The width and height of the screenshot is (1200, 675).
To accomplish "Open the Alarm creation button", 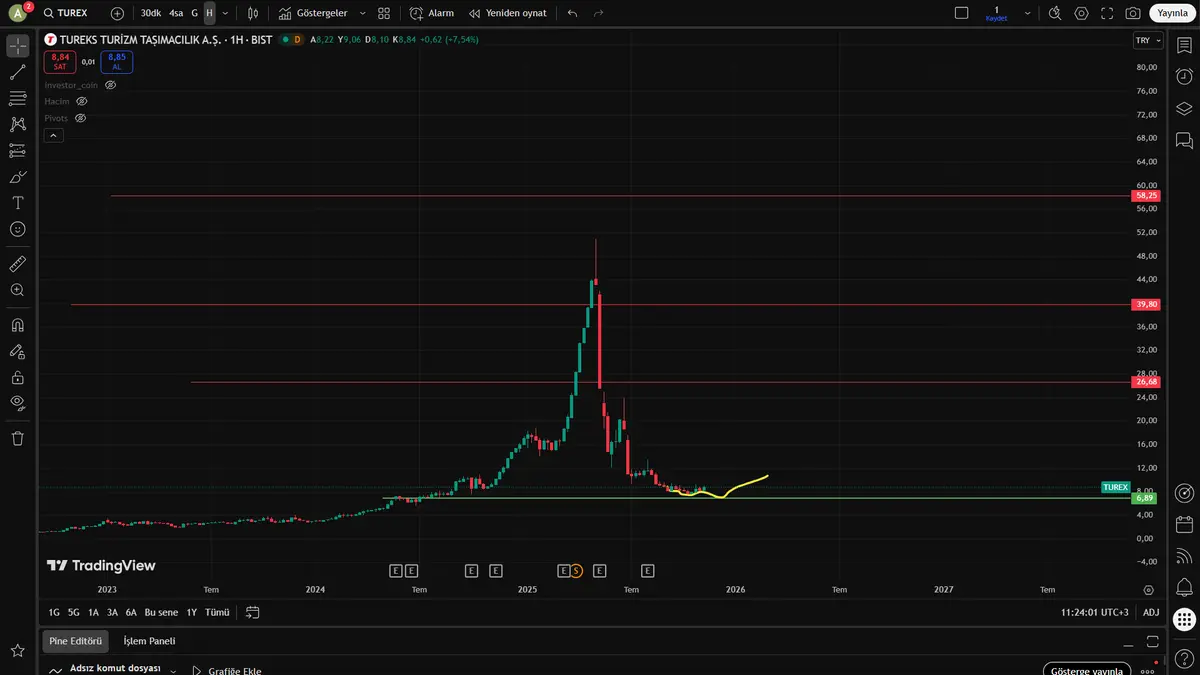I will pos(432,13).
